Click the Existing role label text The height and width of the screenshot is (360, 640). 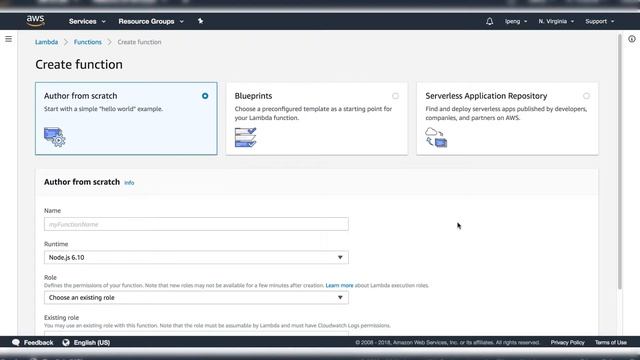(x=62, y=318)
